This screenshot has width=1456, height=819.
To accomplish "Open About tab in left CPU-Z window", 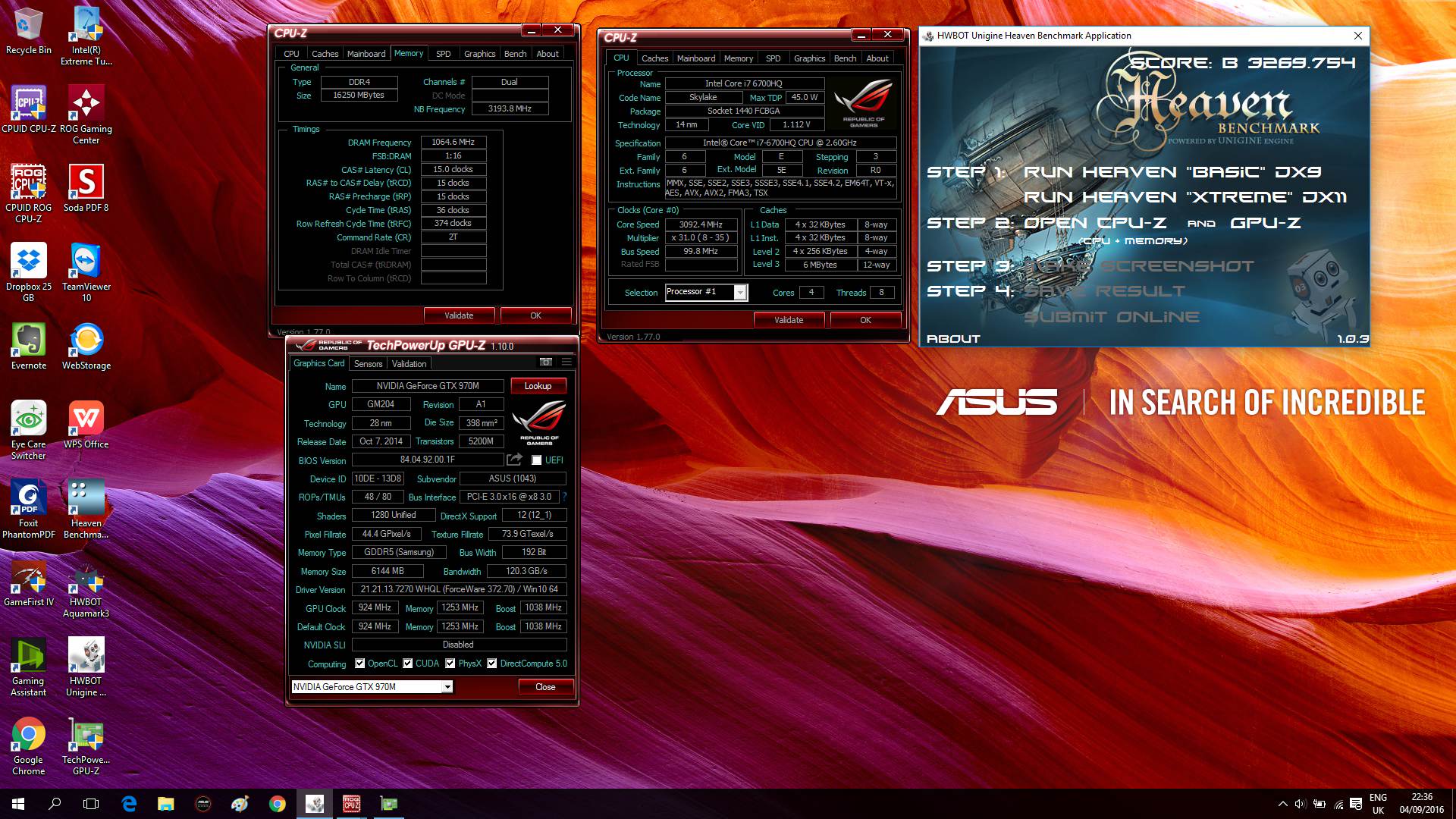I will click(548, 54).
